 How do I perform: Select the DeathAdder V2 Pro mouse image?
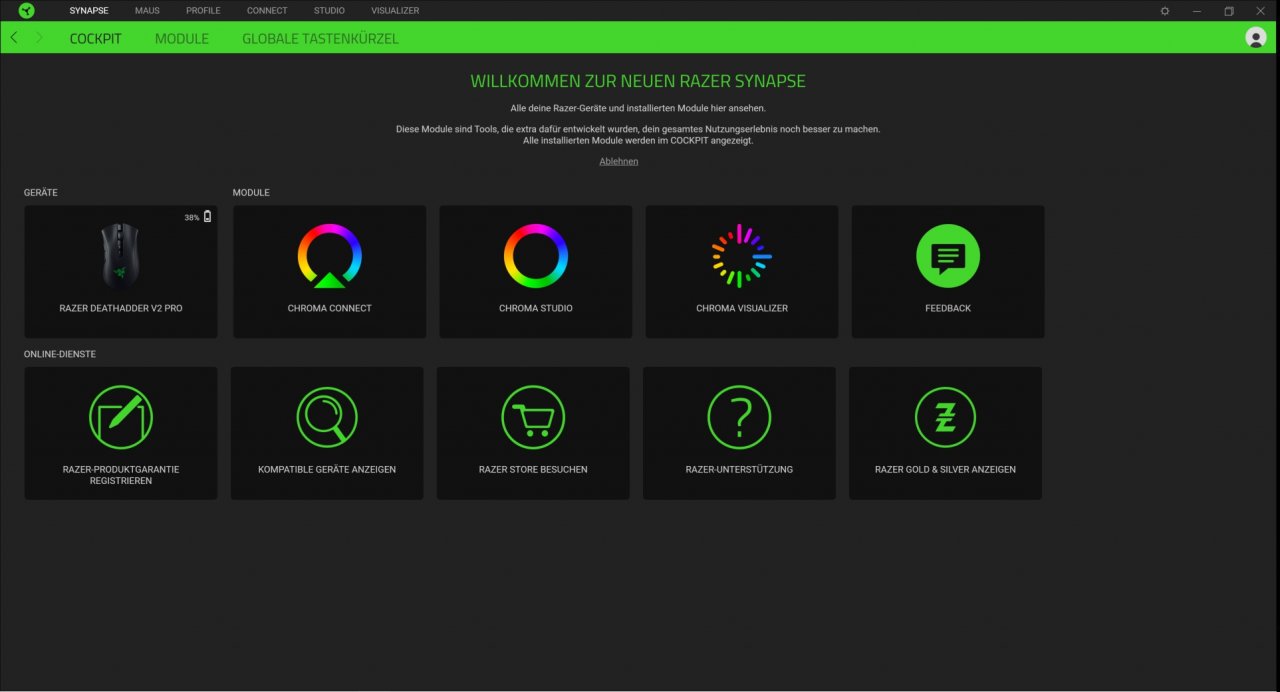[121, 256]
